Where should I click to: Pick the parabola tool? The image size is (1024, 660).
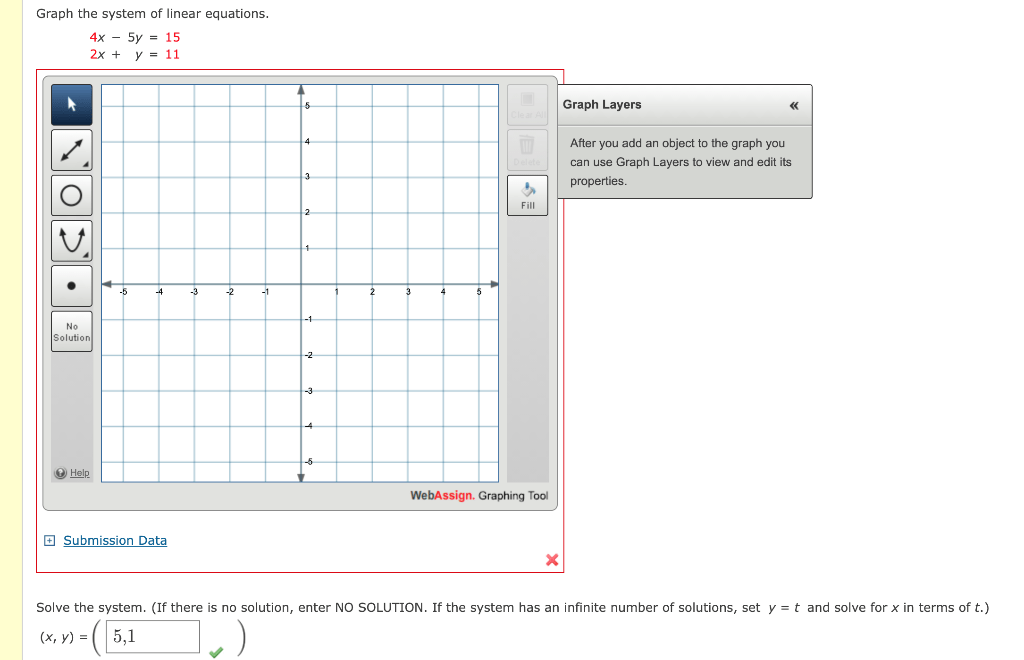[x=71, y=240]
